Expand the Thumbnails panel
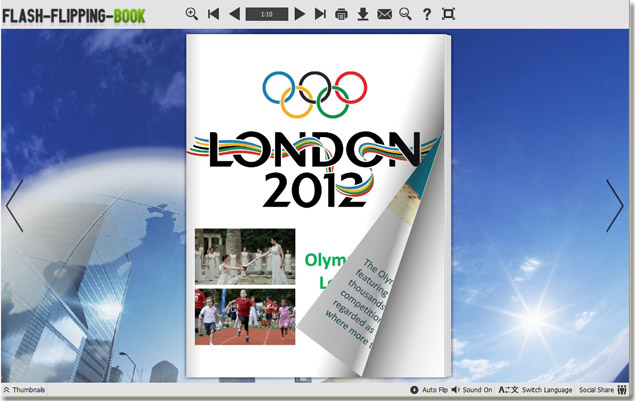The image size is (635, 401). 24,390
